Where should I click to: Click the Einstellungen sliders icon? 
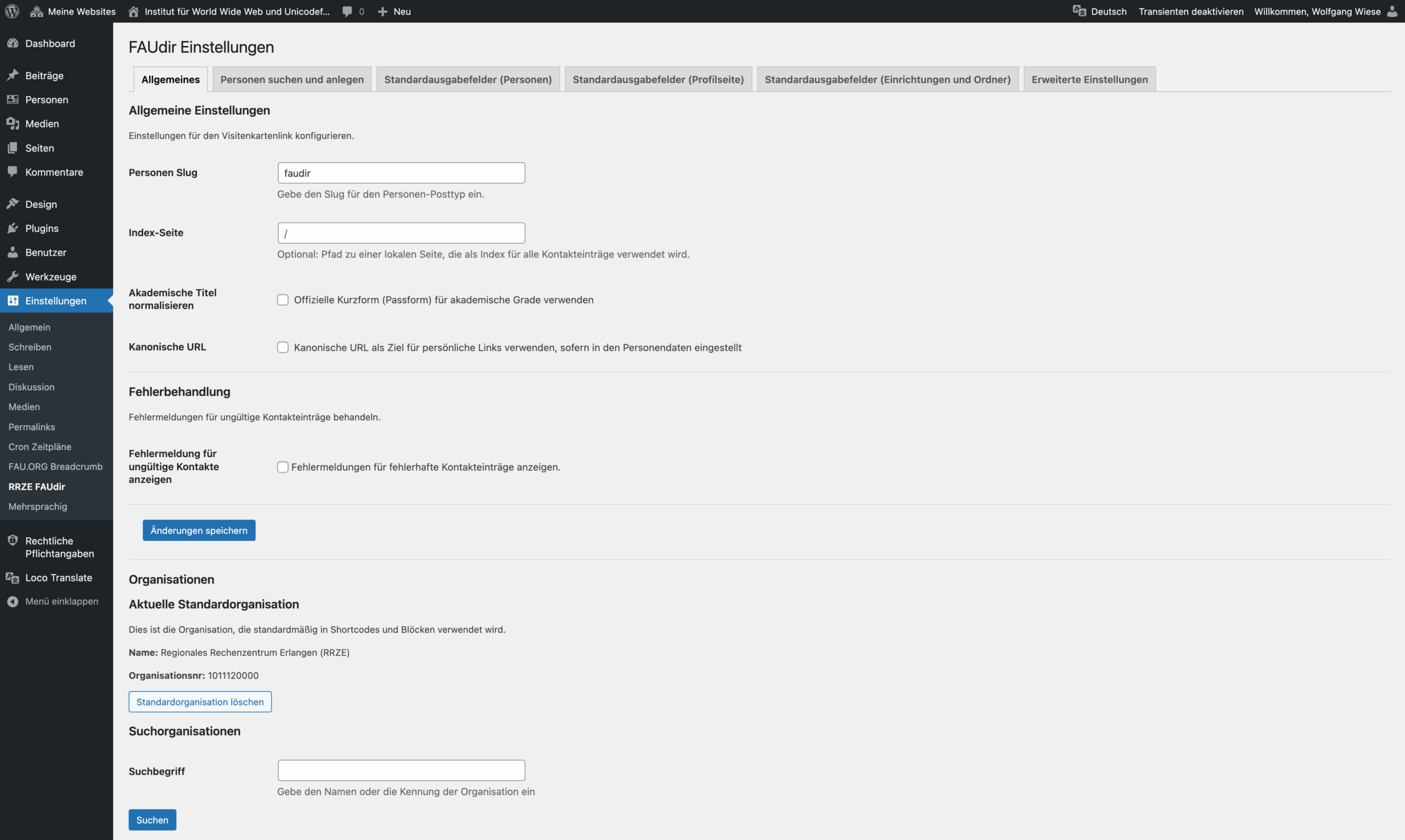[13, 301]
